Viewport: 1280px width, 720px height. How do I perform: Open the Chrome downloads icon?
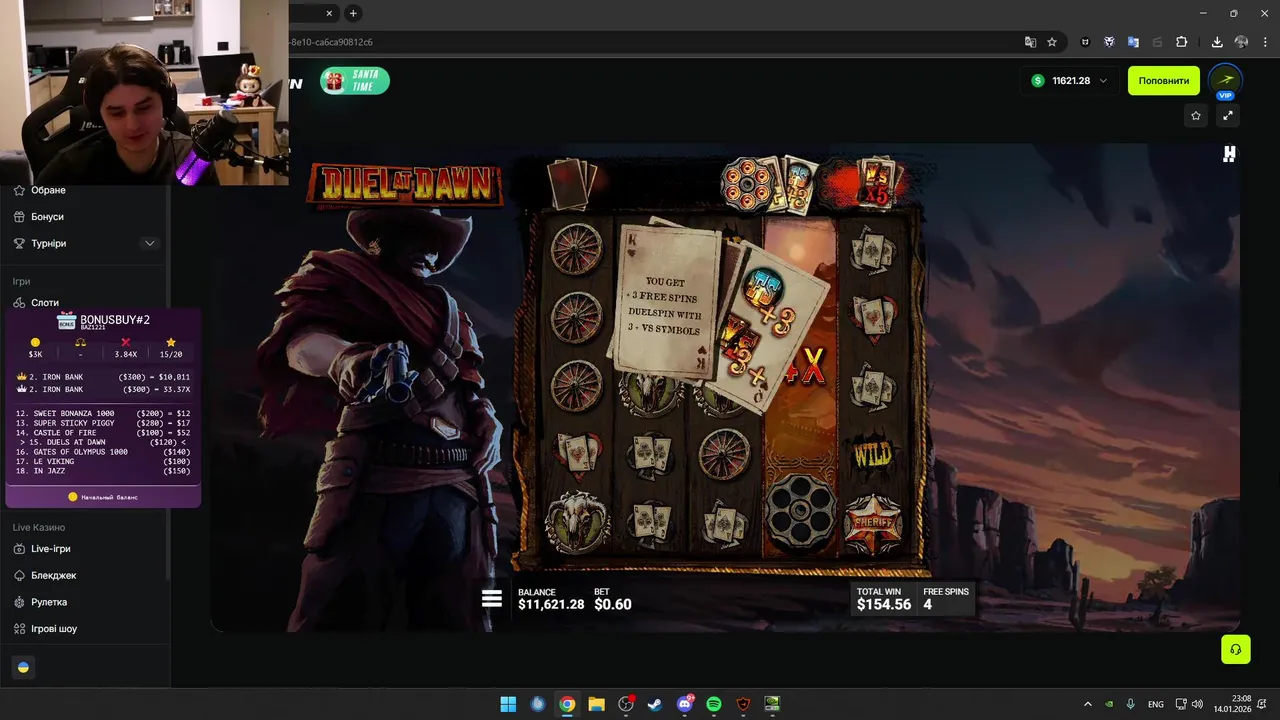click(1217, 42)
